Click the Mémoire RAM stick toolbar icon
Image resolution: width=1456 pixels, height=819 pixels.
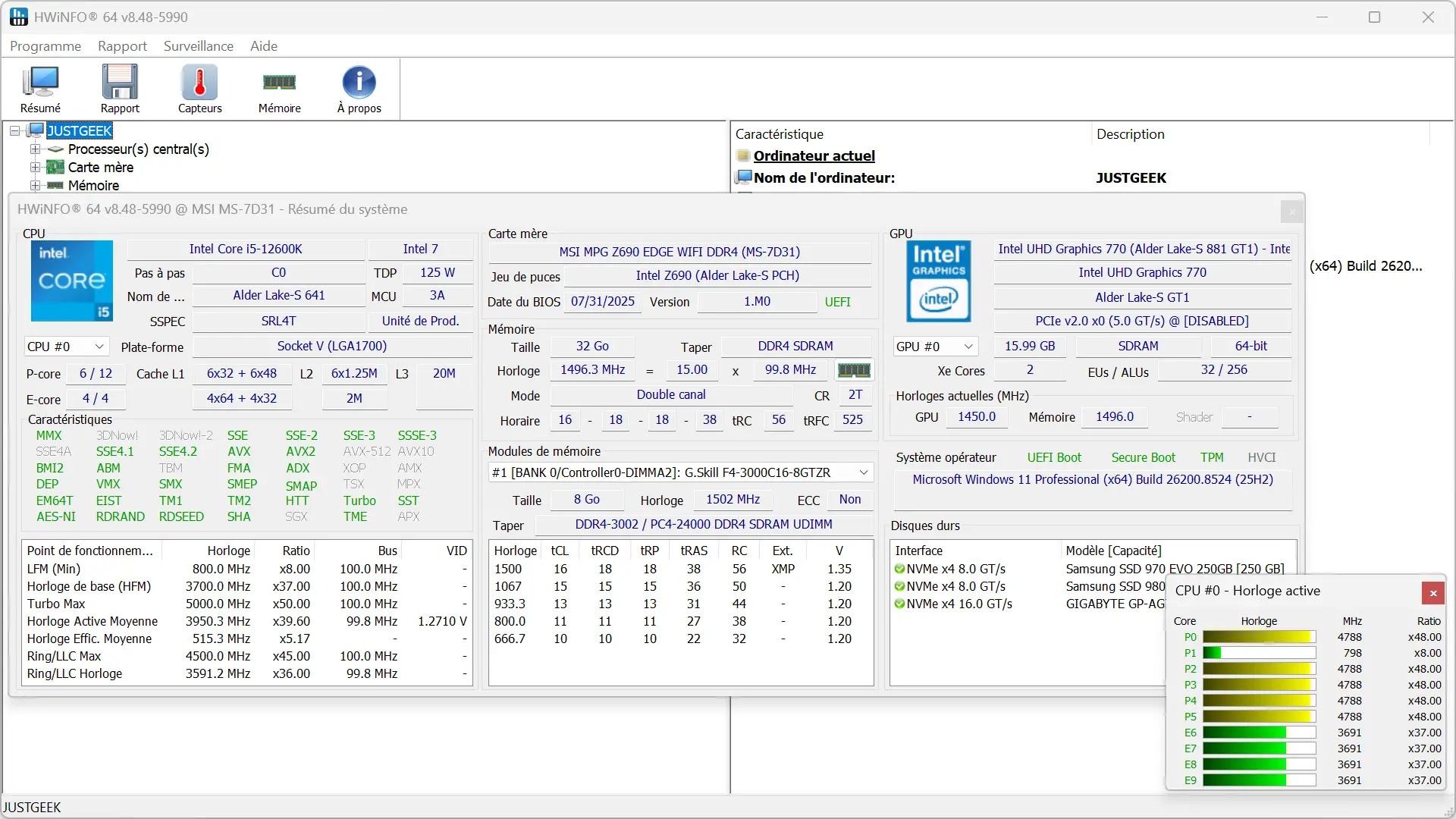[x=279, y=82]
